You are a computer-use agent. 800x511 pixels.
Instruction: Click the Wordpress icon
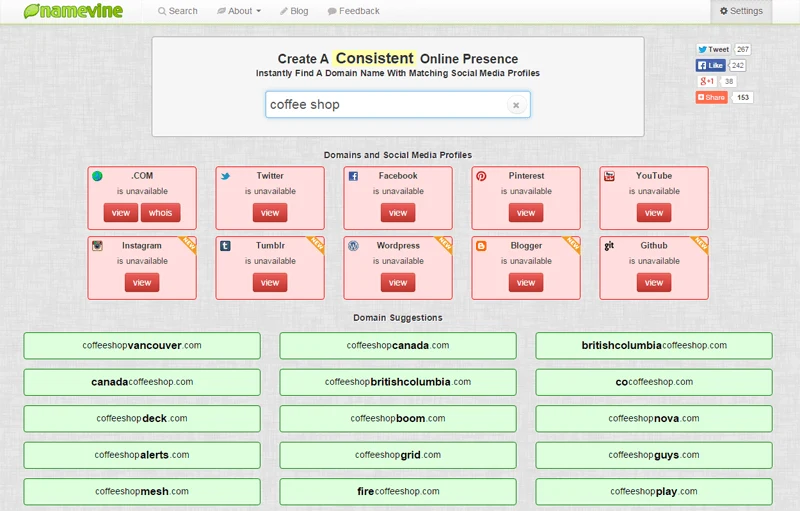point(353,246)
